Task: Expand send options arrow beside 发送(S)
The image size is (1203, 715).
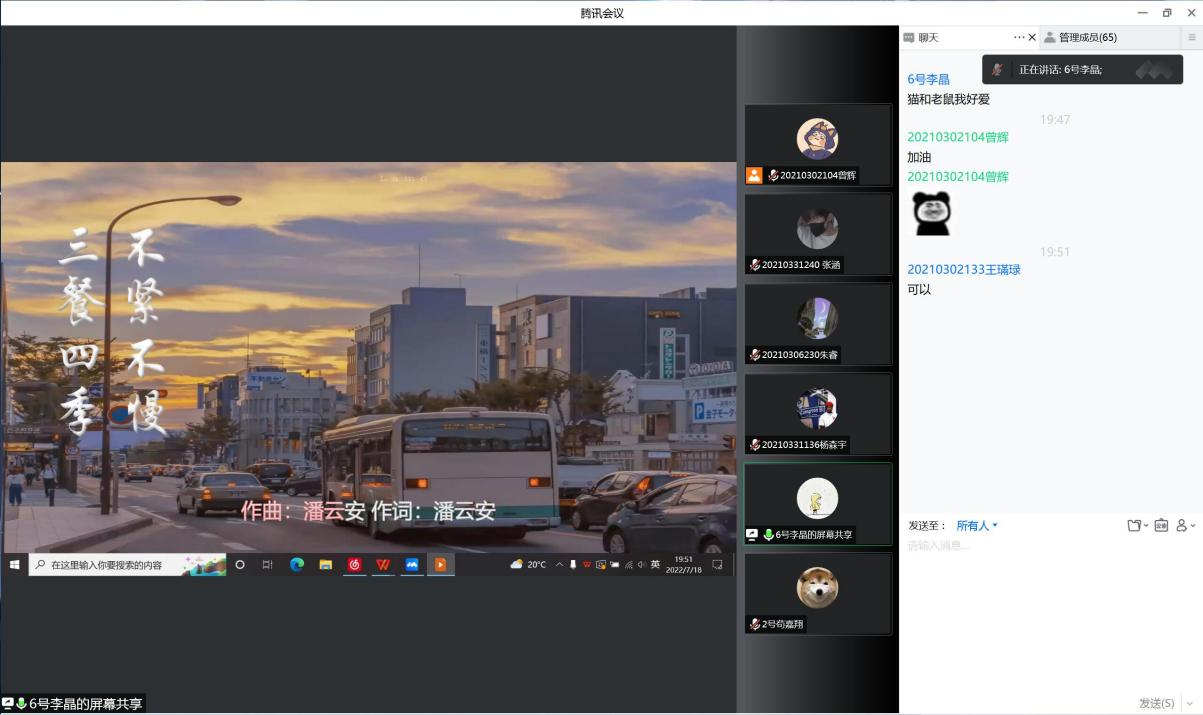Action: pyautogui.click(x=1190, y=703)
